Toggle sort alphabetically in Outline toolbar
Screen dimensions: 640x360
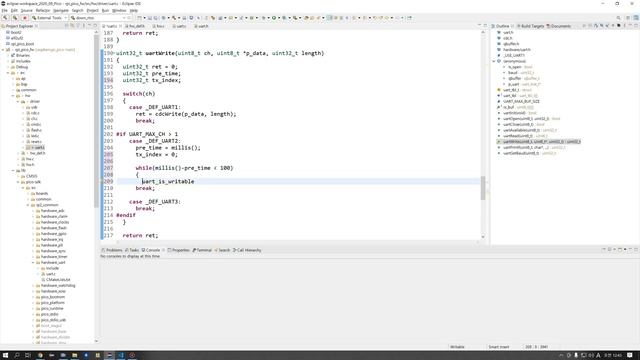(596, 26)
